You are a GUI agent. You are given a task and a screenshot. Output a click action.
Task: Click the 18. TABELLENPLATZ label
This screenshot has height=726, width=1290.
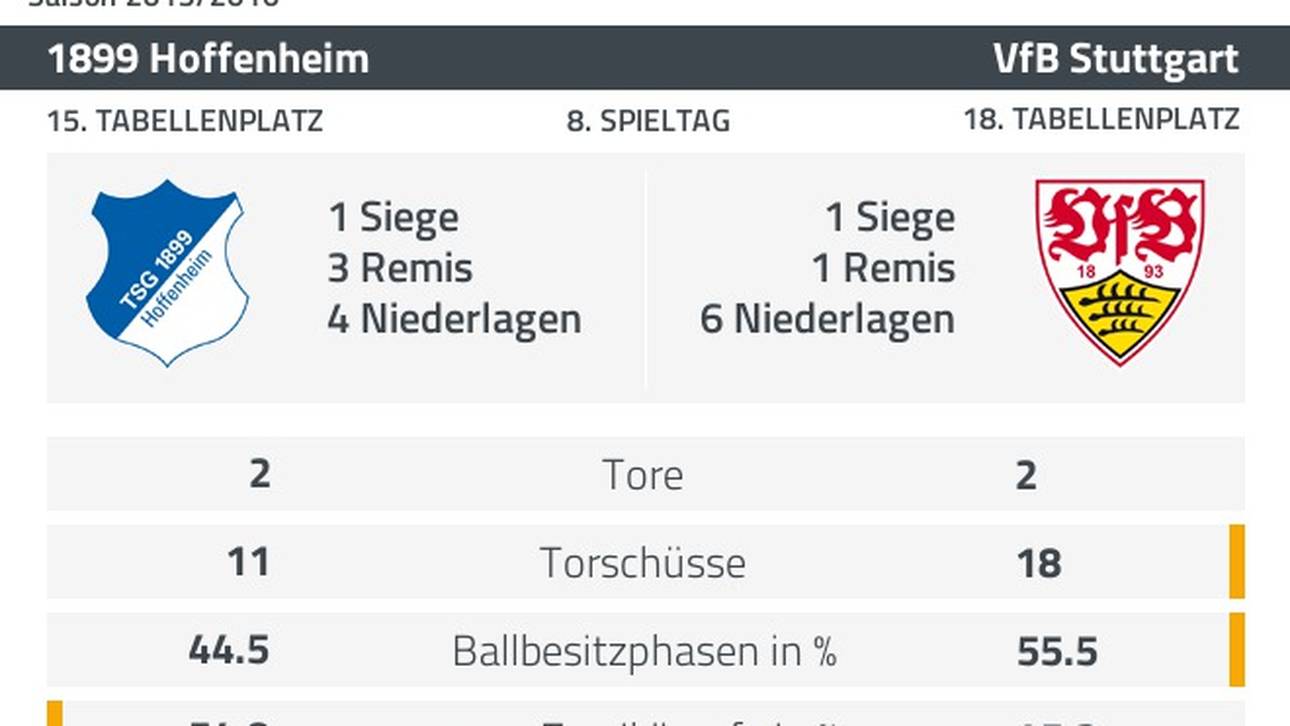pos(1101,120)
